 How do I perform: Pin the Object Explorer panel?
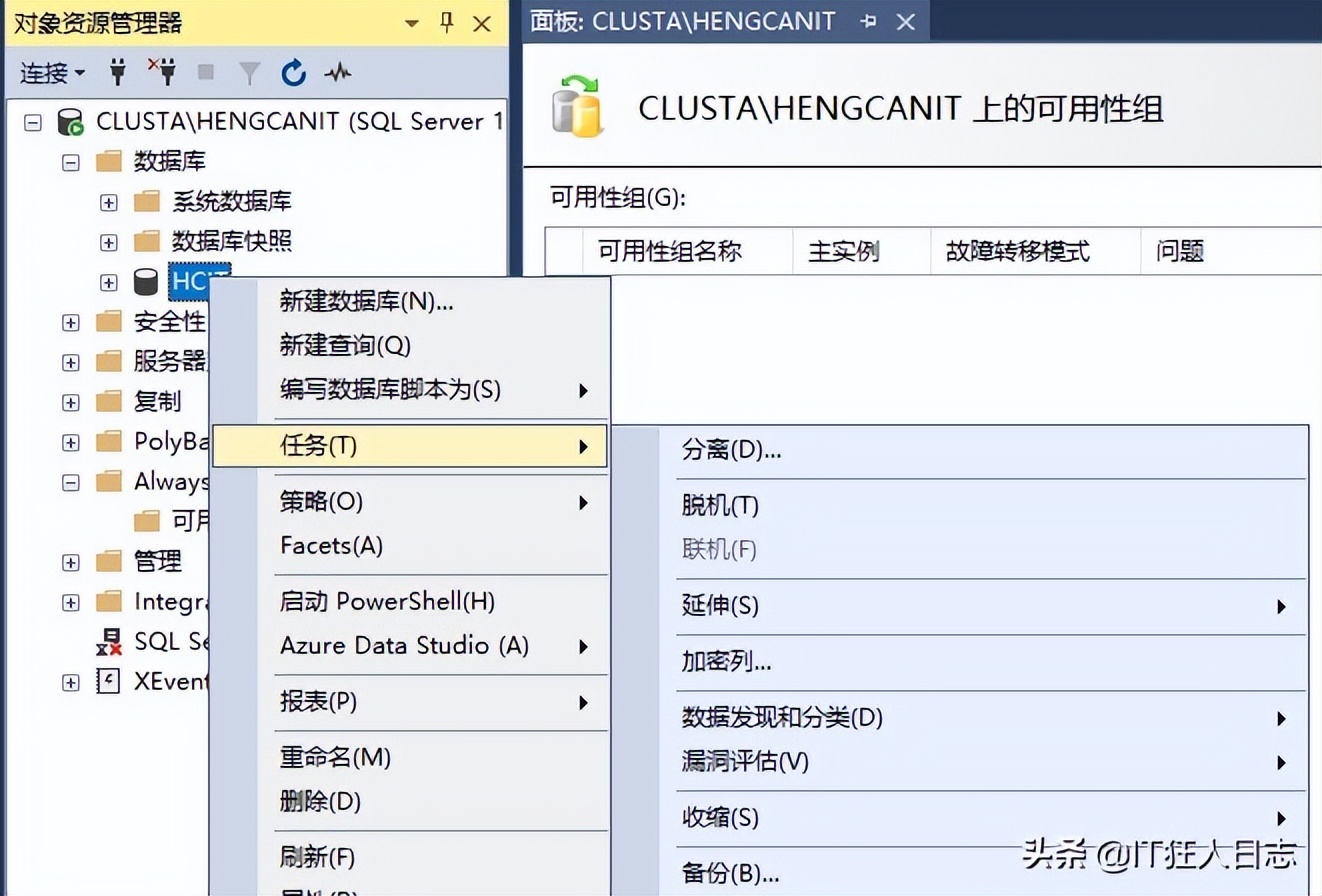pos(446,23)
